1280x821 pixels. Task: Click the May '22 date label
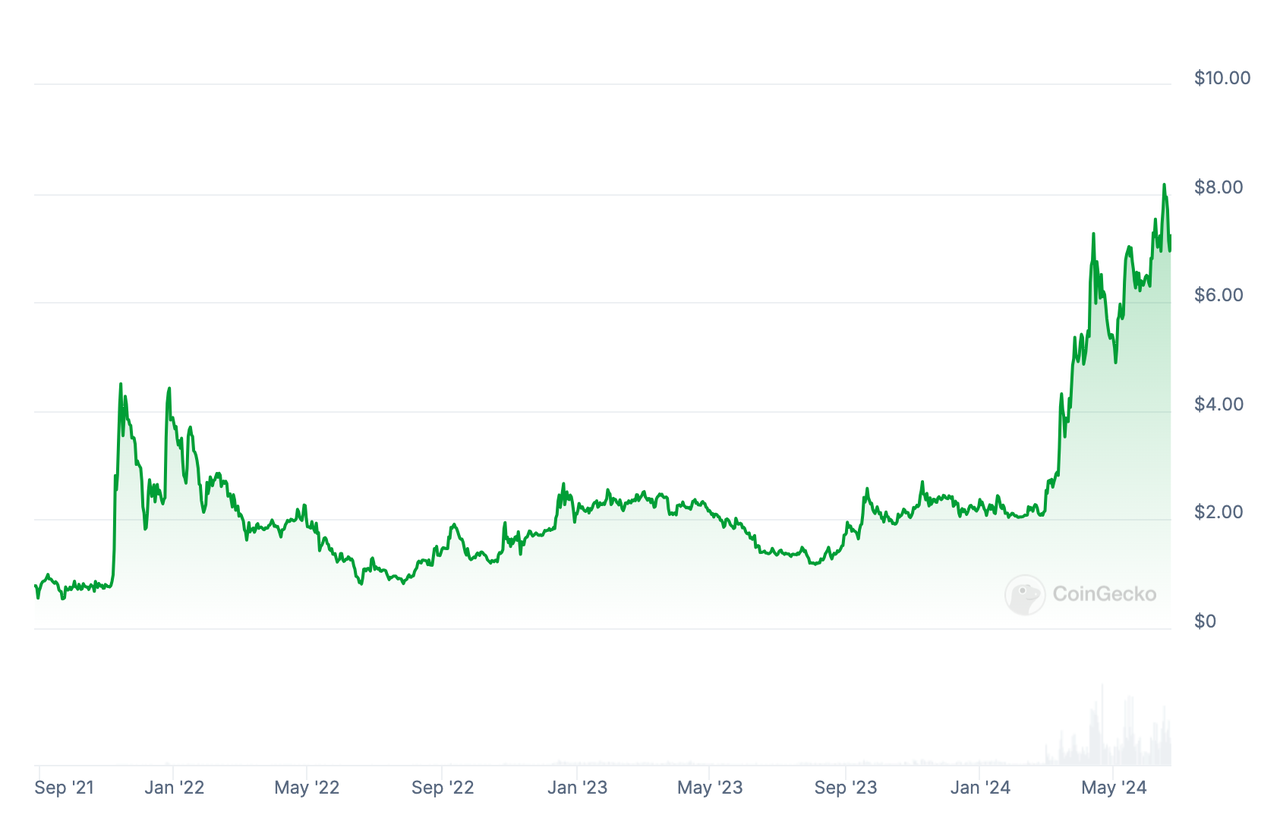[x=307, y=787]
